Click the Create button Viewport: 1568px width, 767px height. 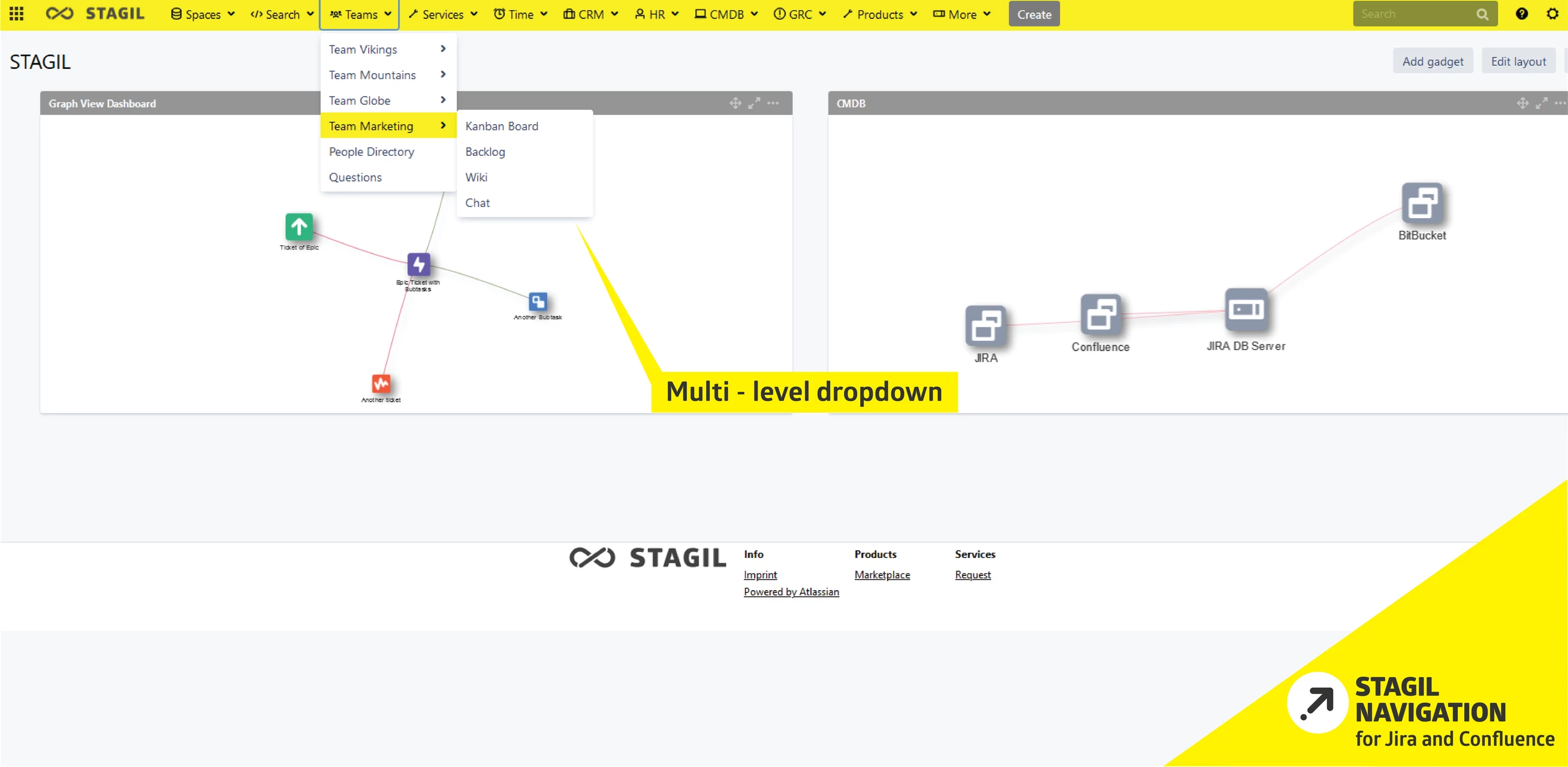1033,14
